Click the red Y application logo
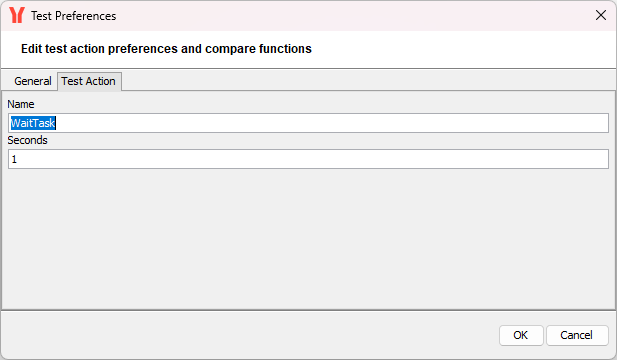This screenshot has width=617, height=360. (x=17, y=15)
